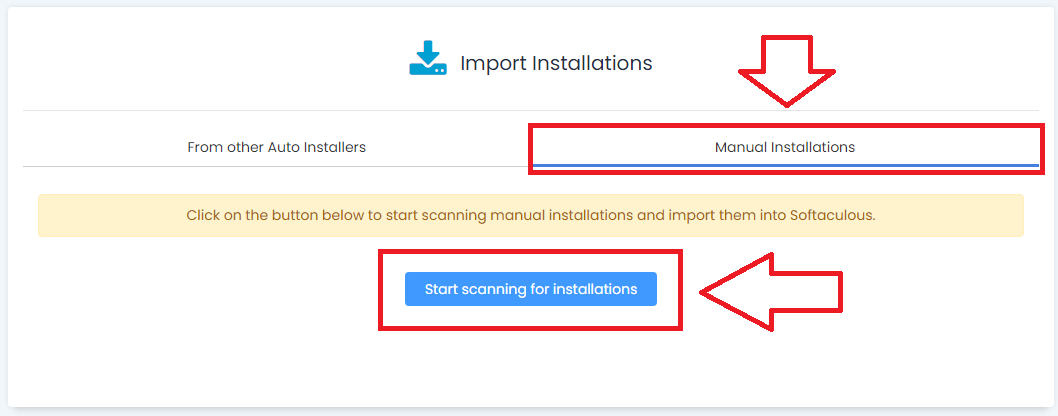The height and width of the screenshot is (416, 1058).
Task: Click the blue underline beneath Manual Installations
Action: (786, 165)
